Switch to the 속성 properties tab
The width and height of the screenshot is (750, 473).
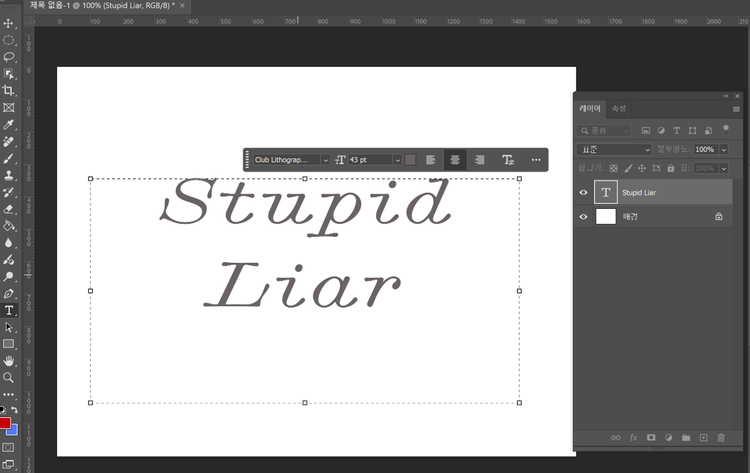[619, 108]
